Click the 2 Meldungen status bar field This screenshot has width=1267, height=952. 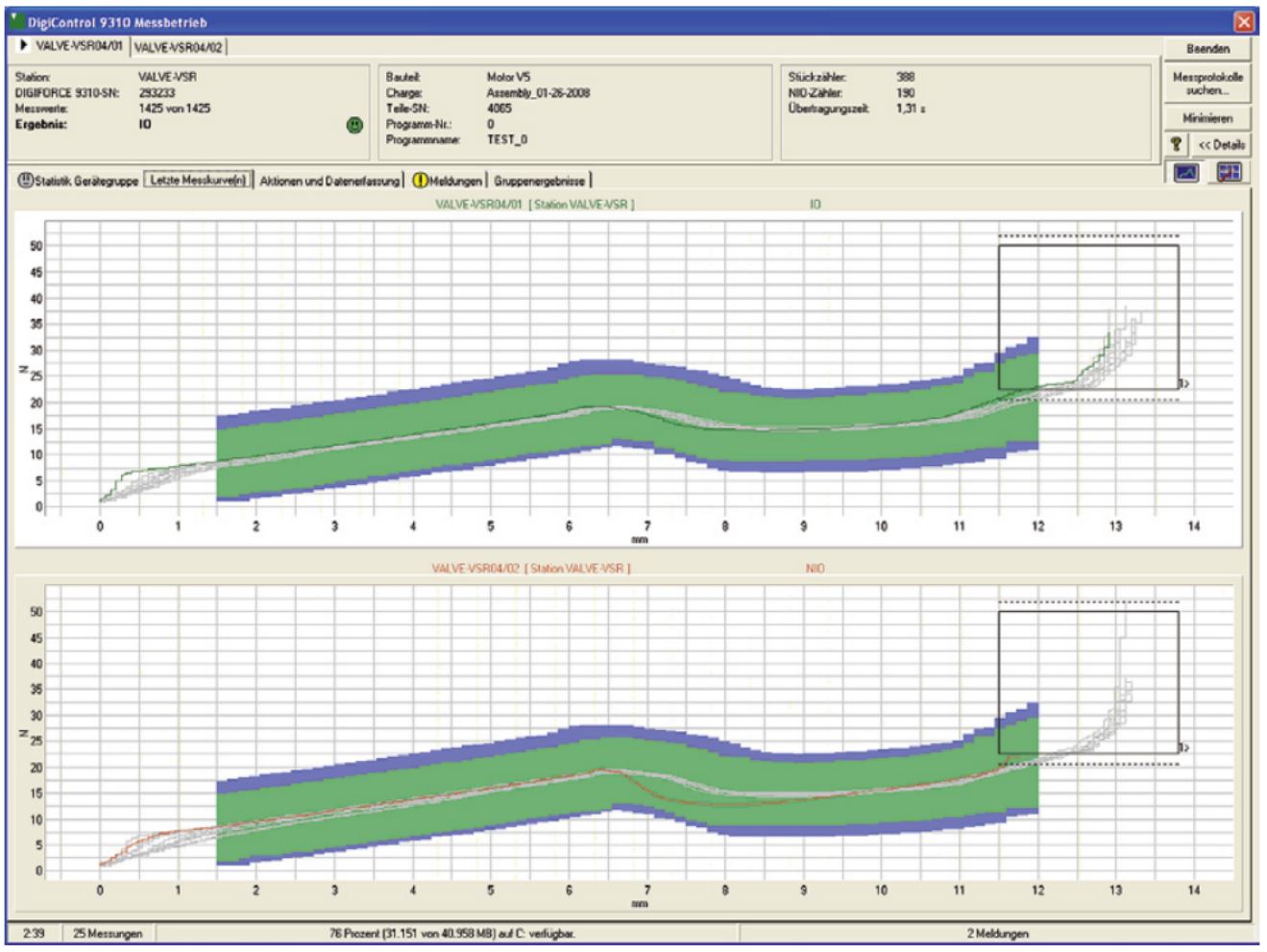tap(997, 933)
